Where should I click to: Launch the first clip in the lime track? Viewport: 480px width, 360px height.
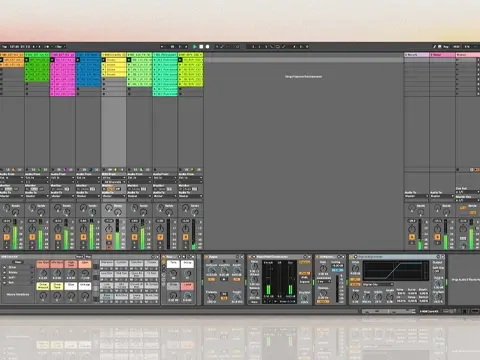click(180, 60)
